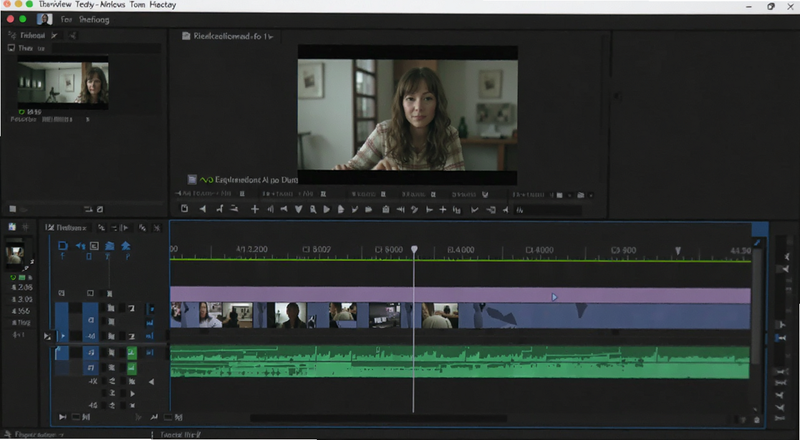Click the first icon at the timeline panel's bottom left
Screen dimensions: 800x440
tap(63, 417)
